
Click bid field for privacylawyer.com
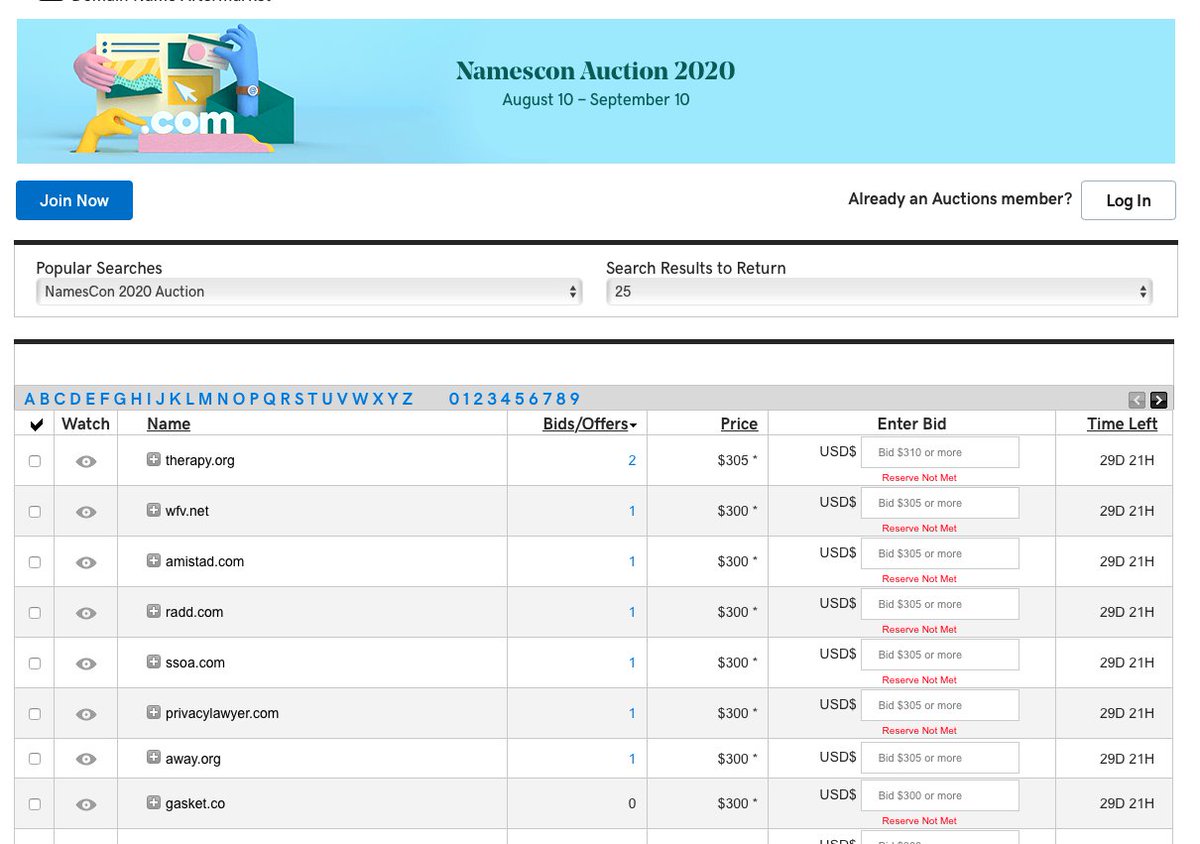pyautogui.click(x=940, y=705)
